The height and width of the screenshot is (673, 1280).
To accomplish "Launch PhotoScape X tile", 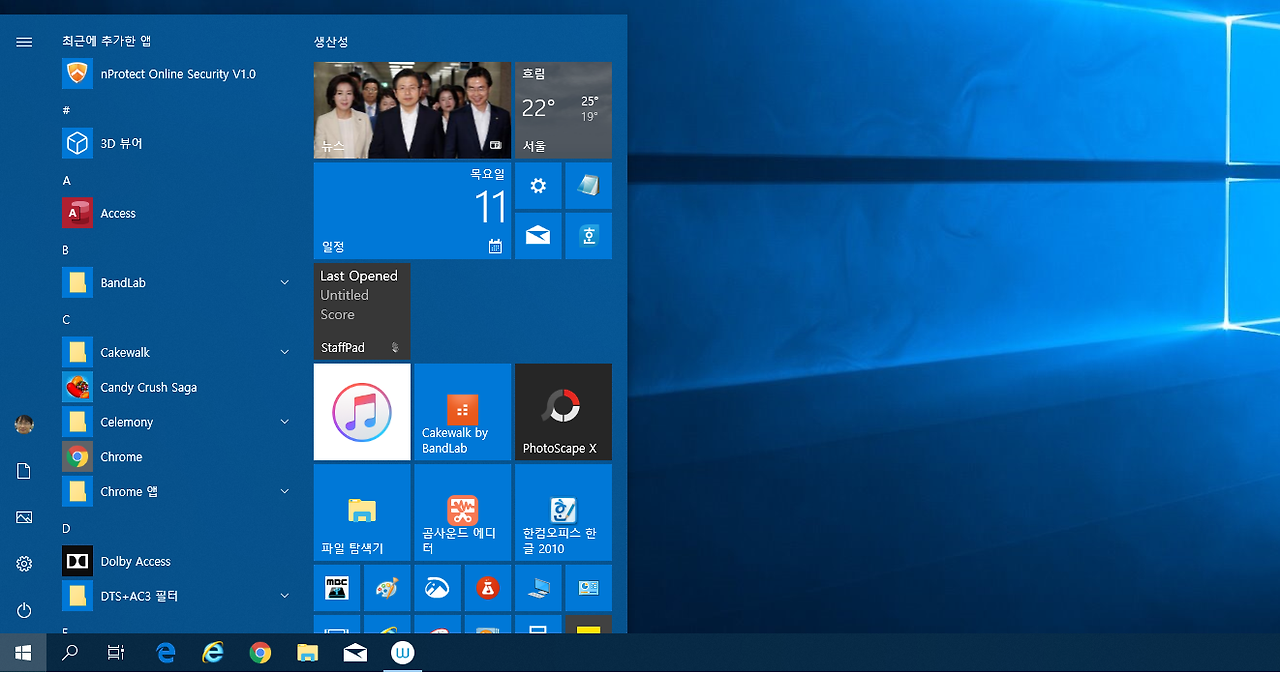I will [563, 412].
